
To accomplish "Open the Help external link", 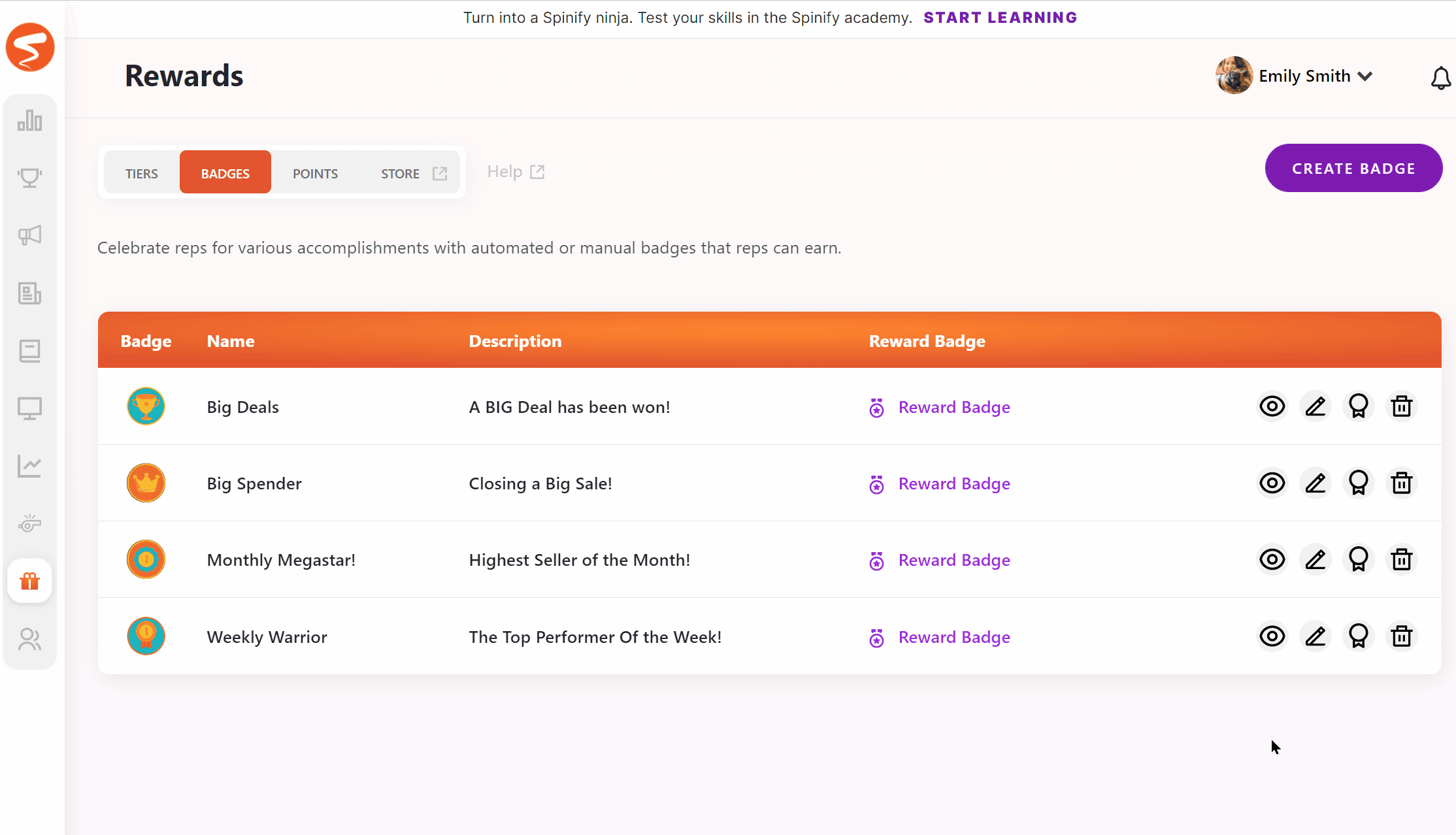I will pos(516,172).
